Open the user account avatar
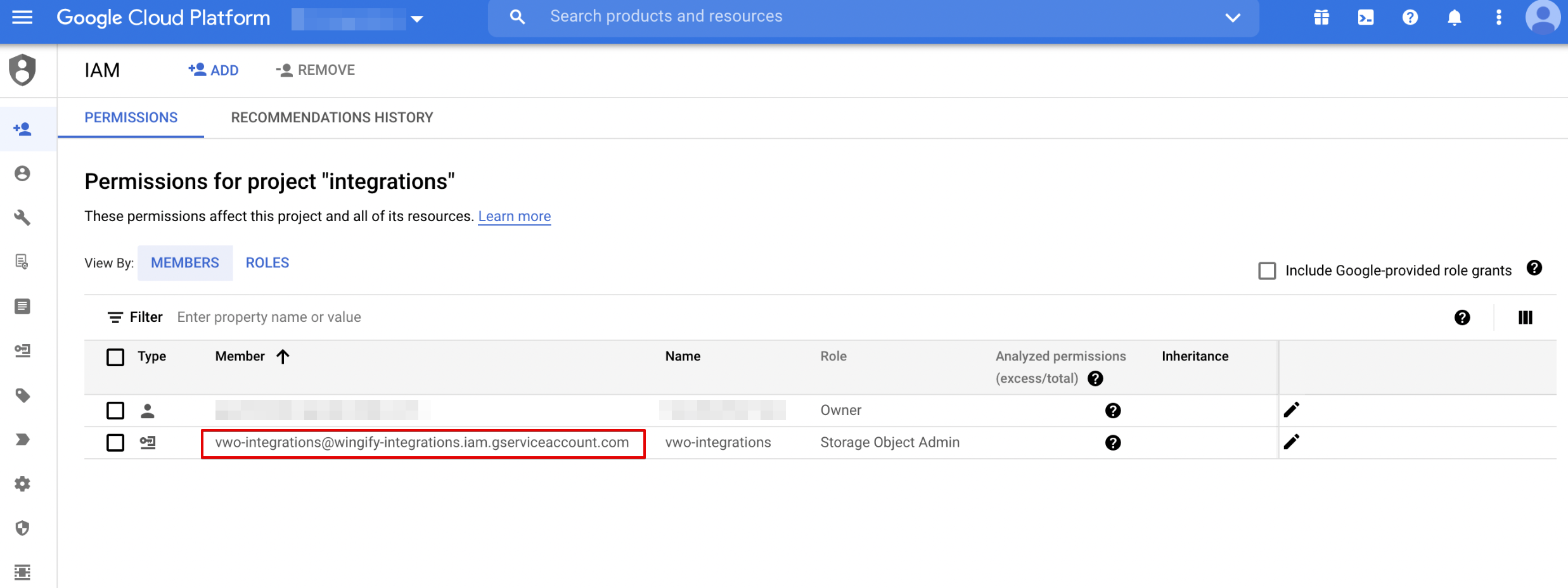The height and width of the screenshot is (588, 1568). (x=1543, y=17)
